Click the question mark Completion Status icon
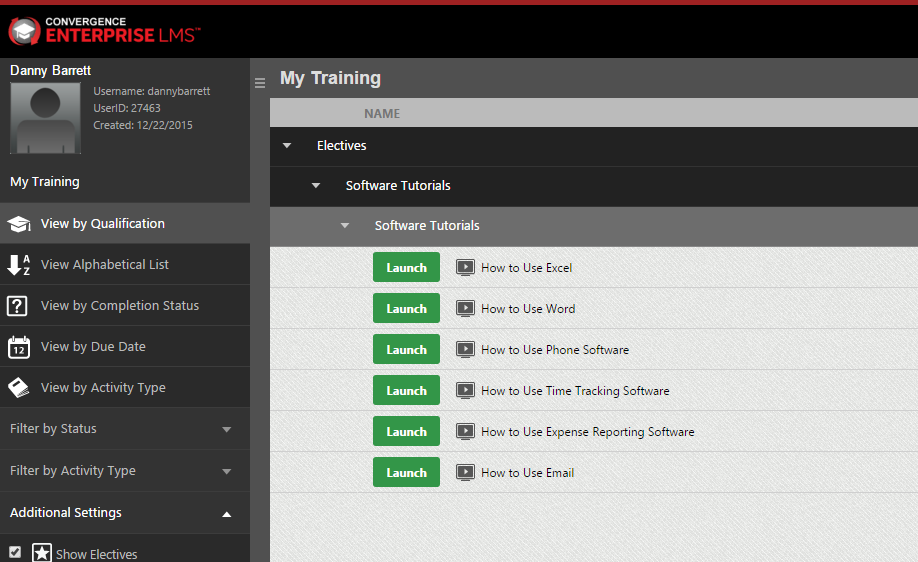 coord(17,306)
